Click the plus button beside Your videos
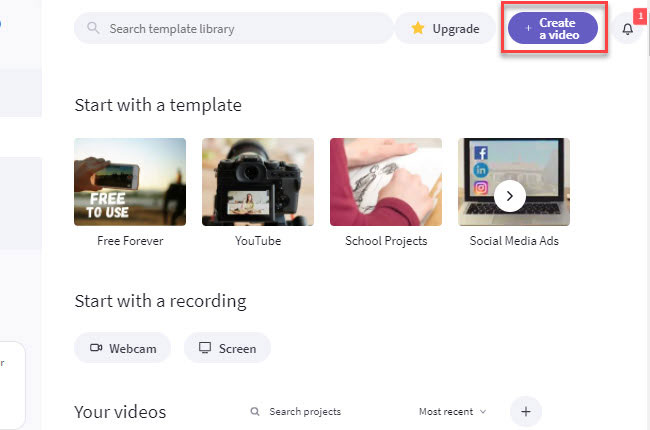650x430 pixels. pos(526,411)
